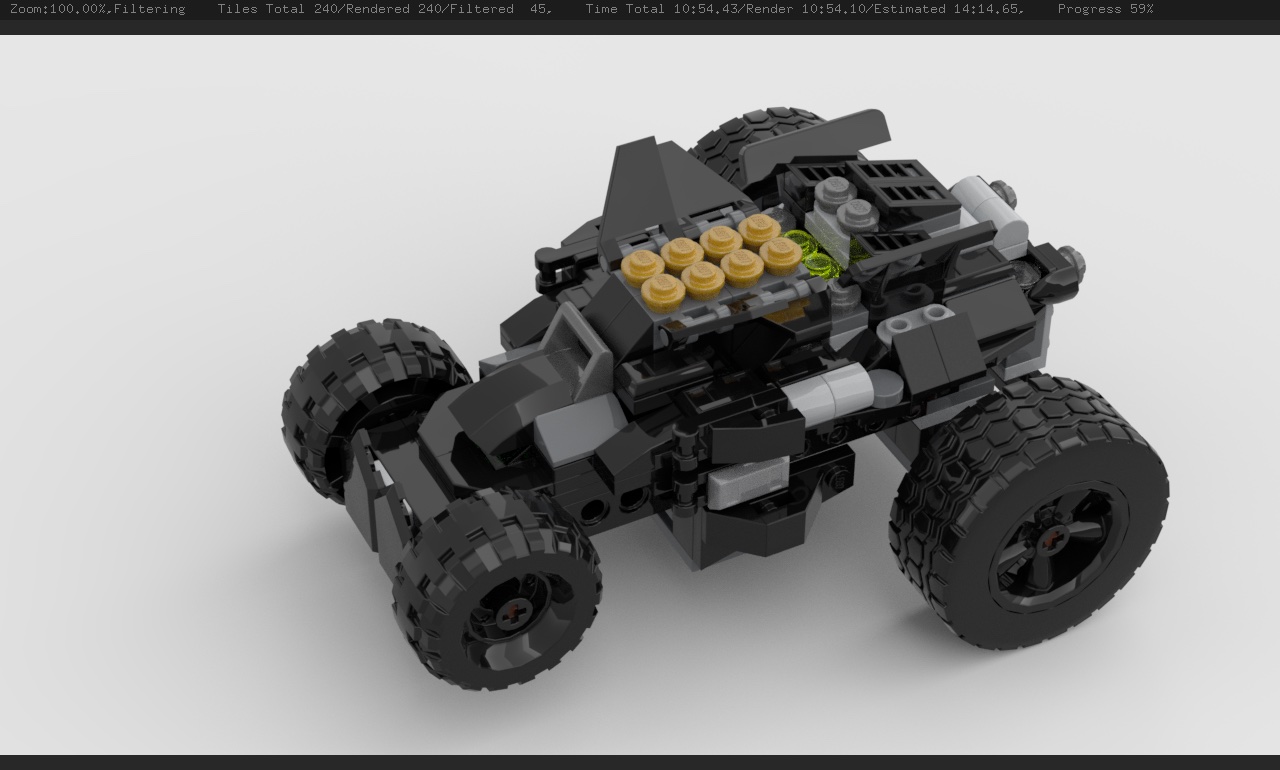The image size is (1280, 770).
Task: Click the "Tiles Total 240" readout
Action: (x=277, y=9)
